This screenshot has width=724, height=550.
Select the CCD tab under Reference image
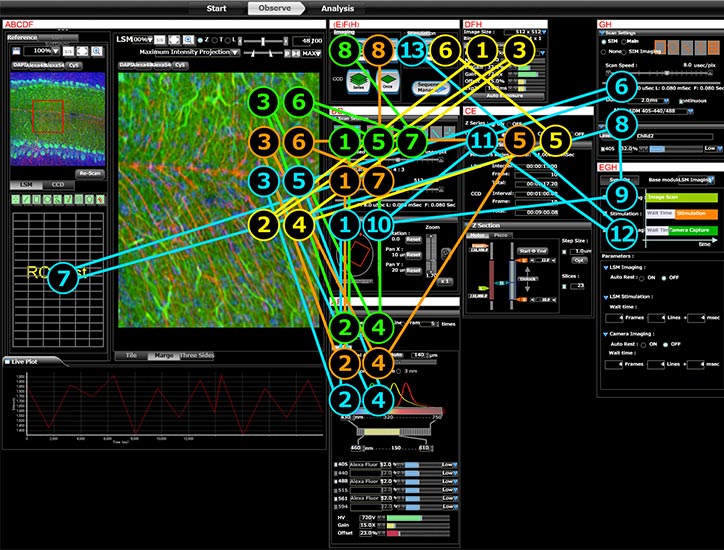pyautogui.click(x=58, y=185)
